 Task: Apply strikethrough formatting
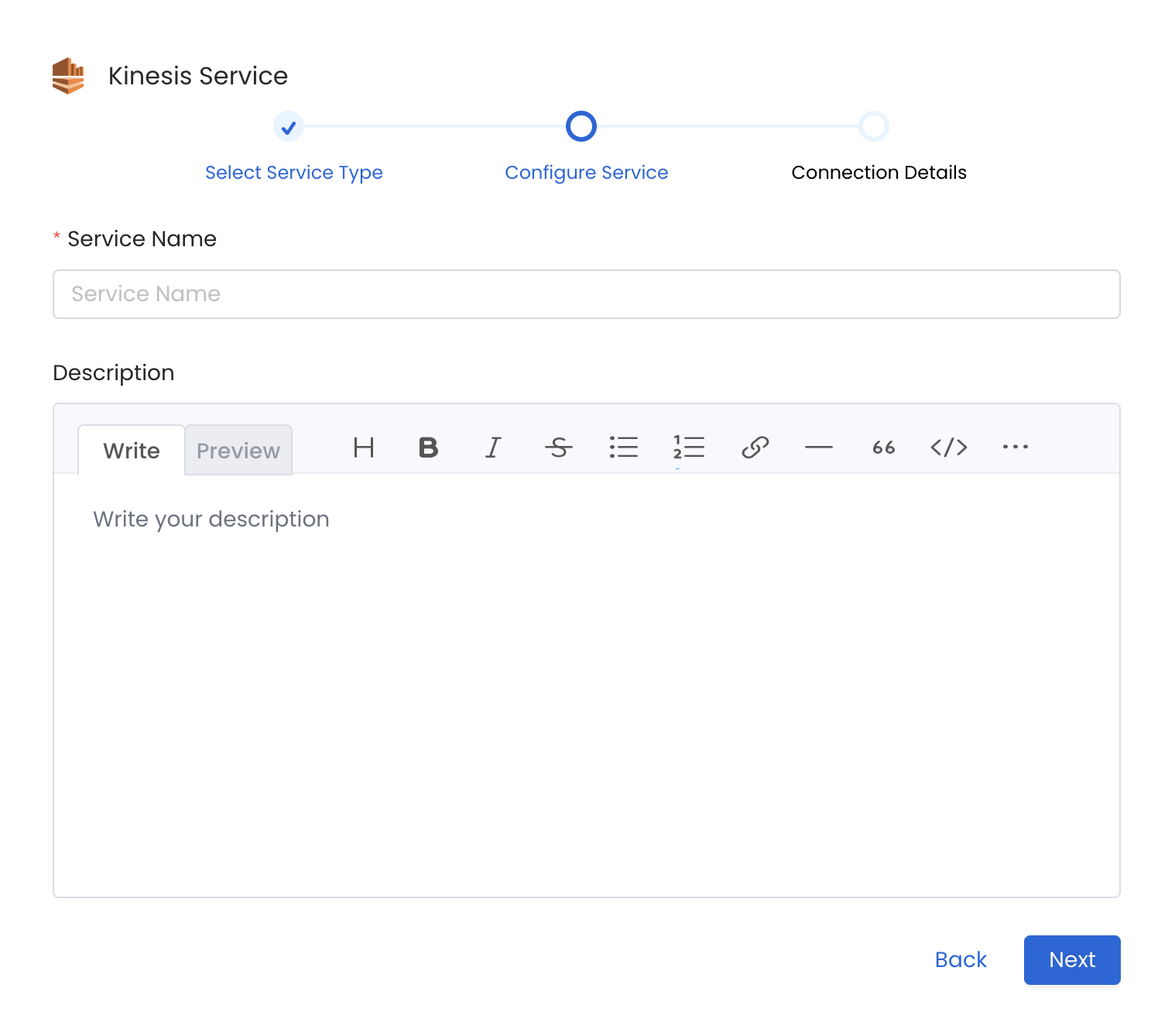[558, 448]
